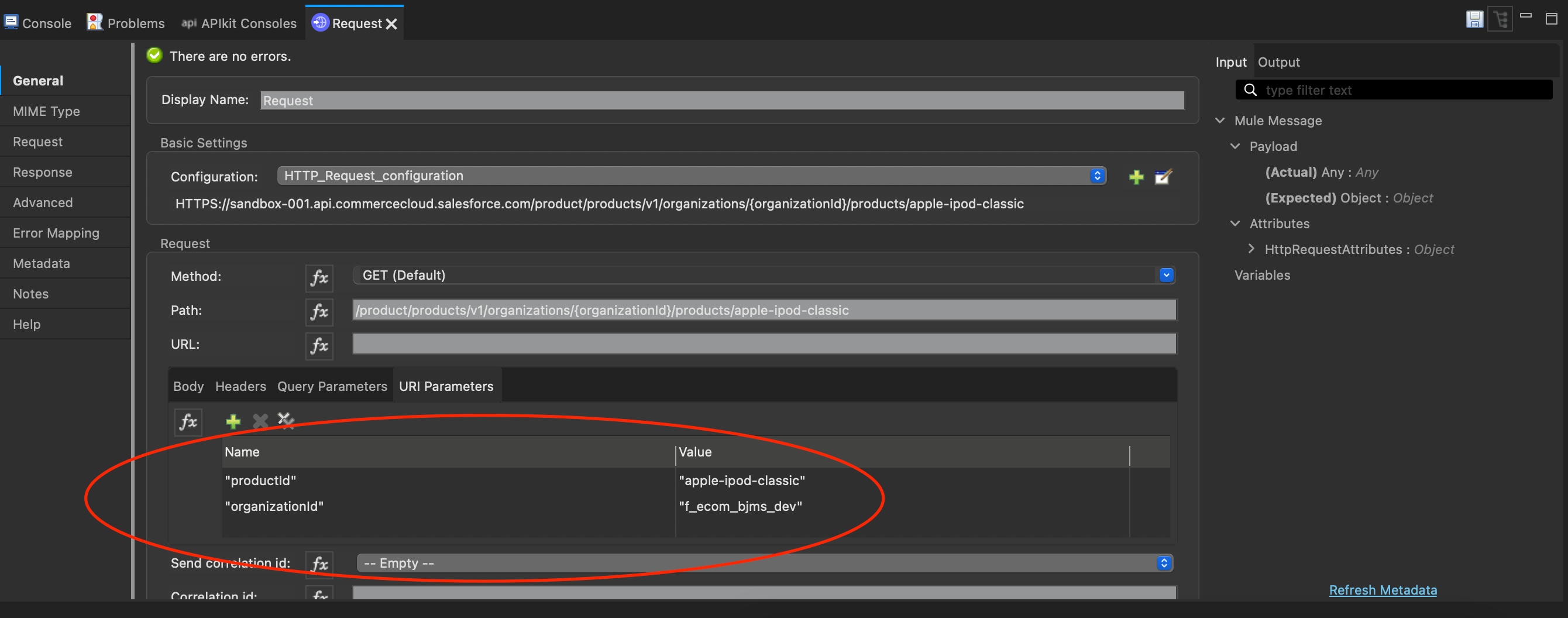Open the Request side section
The width and height of the screenshot is (1568, 618).
[x=66, y=141]
